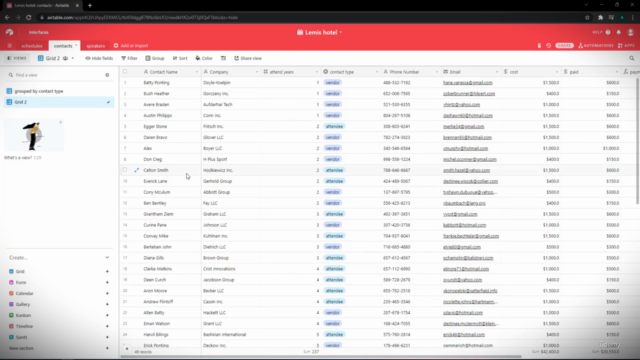
Task: Open the Group tool
Action: tap(155, 58)
